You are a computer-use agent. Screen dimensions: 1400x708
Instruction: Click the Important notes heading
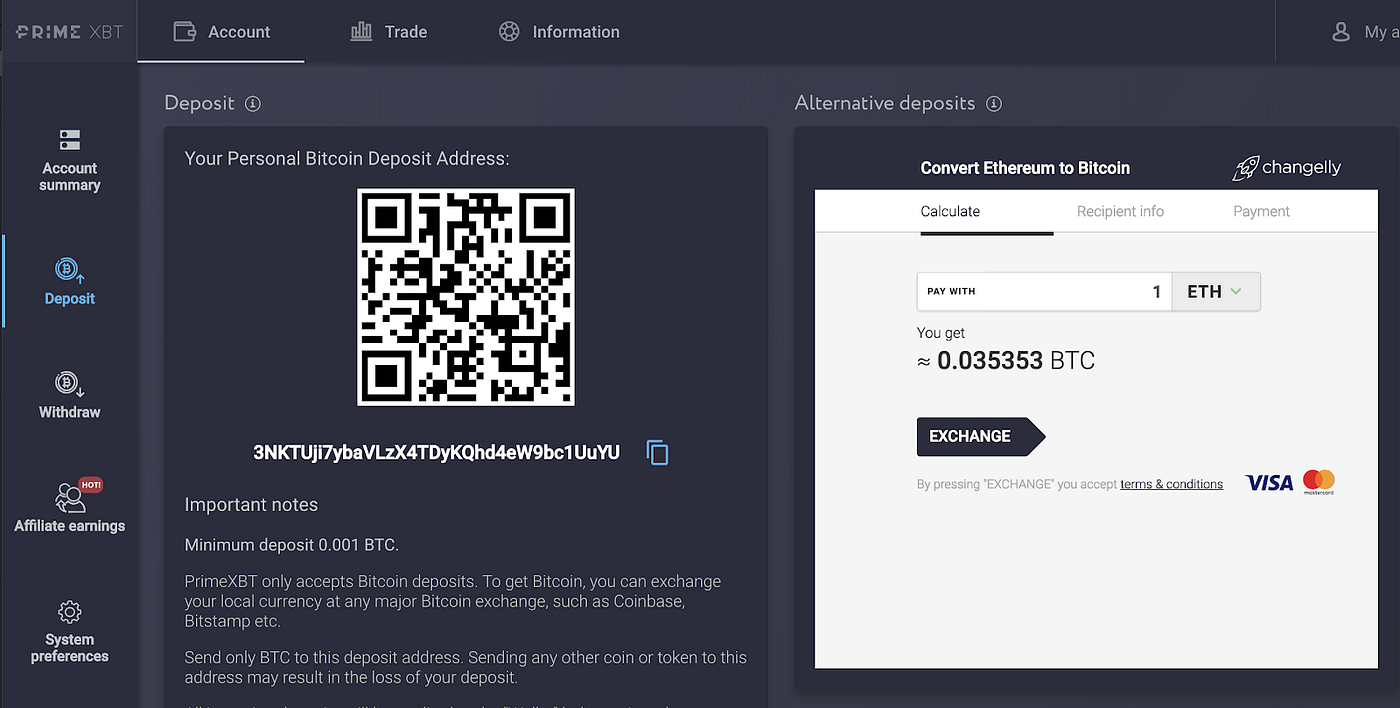[x=251, y=504]
